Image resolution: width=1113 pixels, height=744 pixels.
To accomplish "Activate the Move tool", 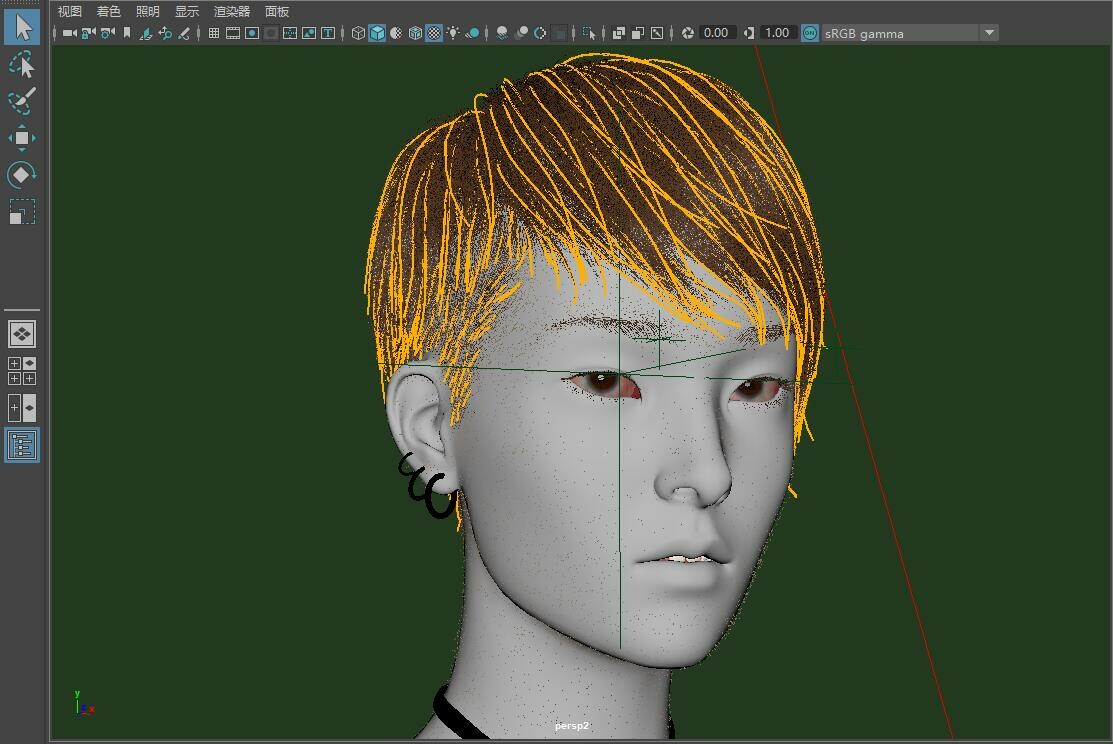I will [22, 138].
